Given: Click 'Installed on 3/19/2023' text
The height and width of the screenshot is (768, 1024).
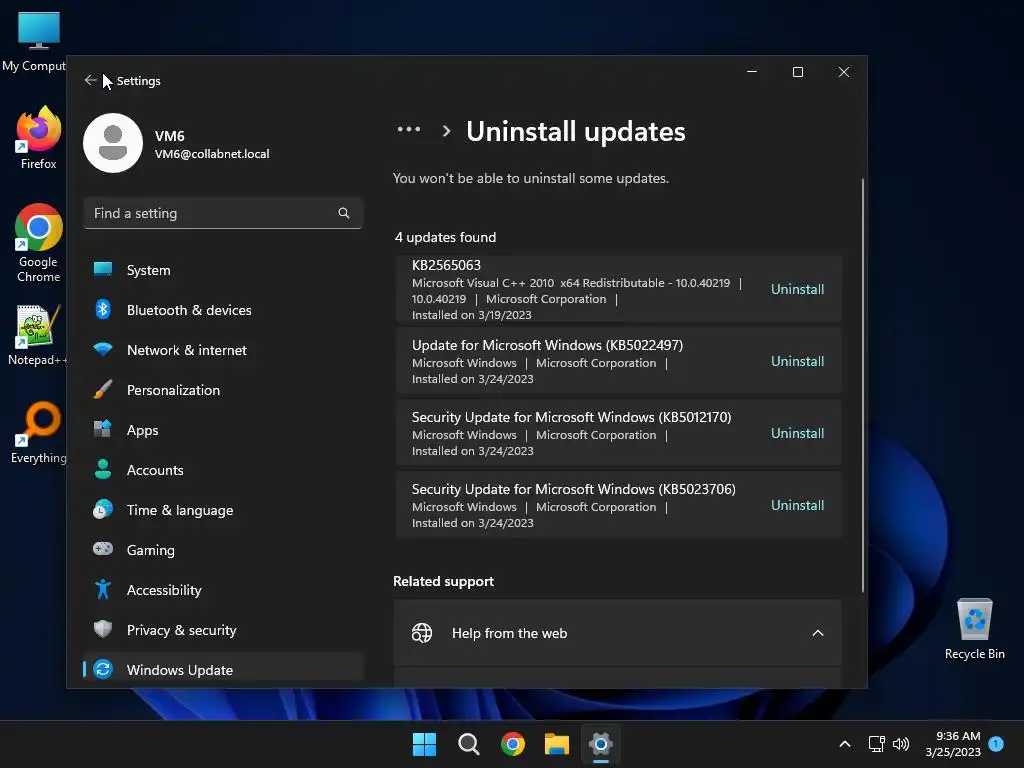Looking at the screenshot, I should click(472, 315).
